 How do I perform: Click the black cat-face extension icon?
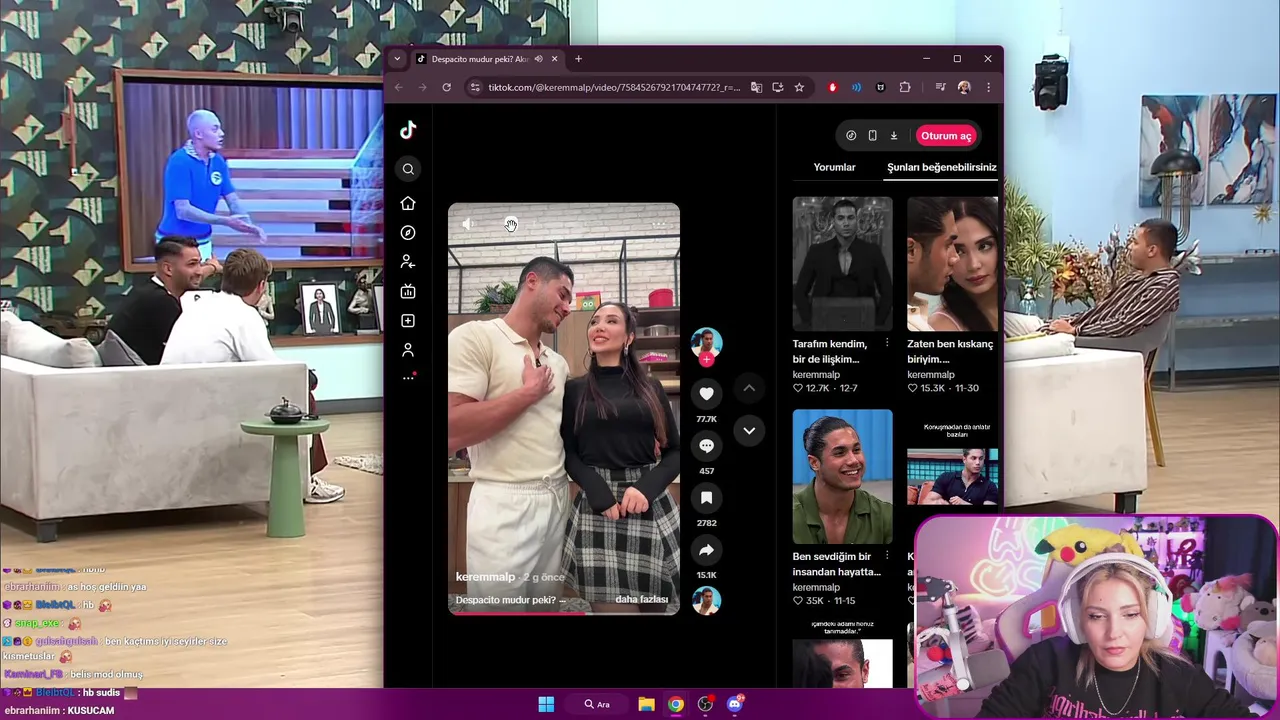pos(880,87)
